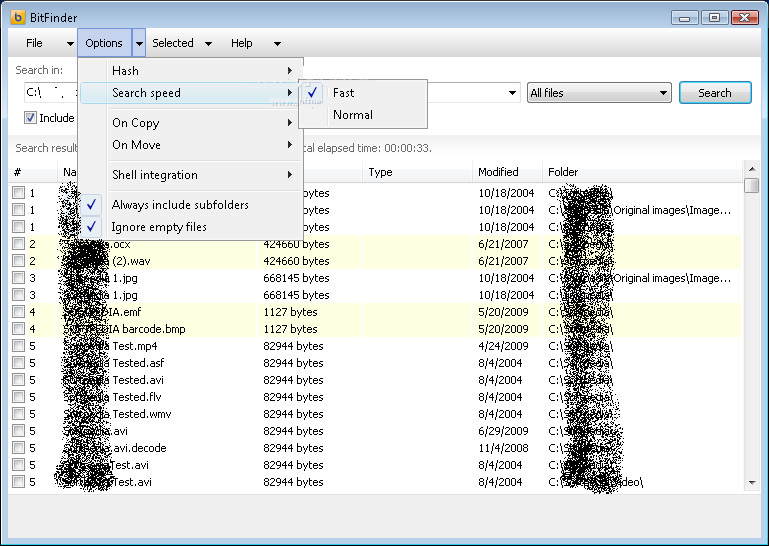Check the box for Test.mp4 row
The image size is (769, 546).
(19, 346)
